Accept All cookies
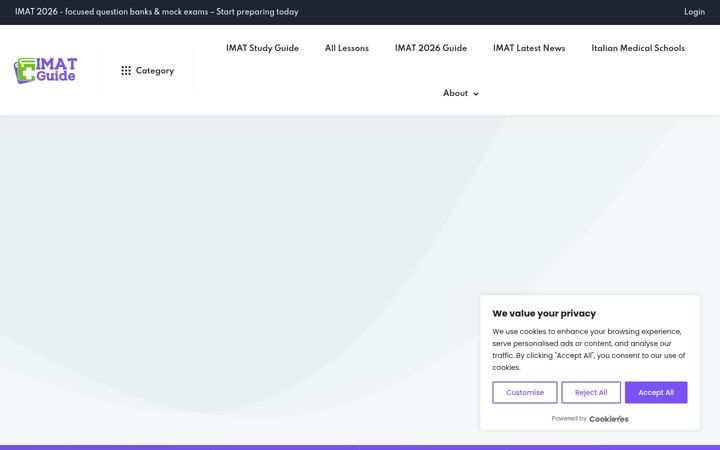Image resolution: width=720 pixels, height=450 pixels. click(x=656, y=393)
